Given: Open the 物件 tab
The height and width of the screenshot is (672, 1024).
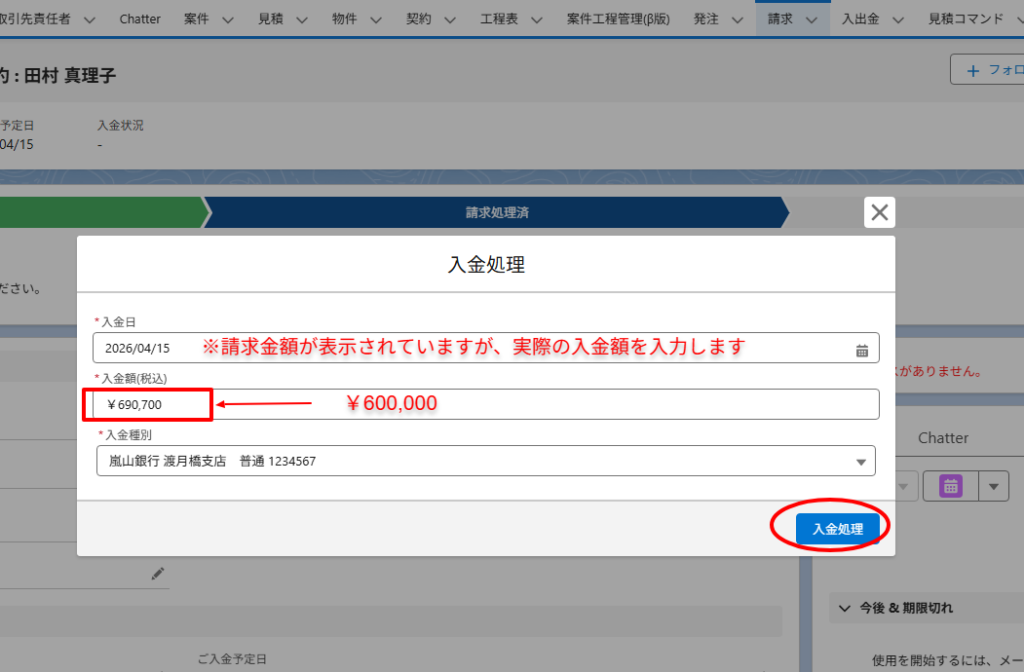Looking at the screenshot, I should click(x=344, y=19).
